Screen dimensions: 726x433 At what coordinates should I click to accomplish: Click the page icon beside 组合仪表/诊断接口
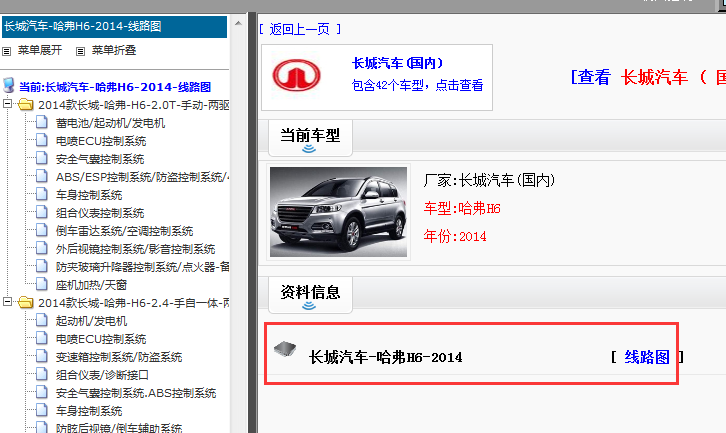pyautogui.click(x=42, y=374)
